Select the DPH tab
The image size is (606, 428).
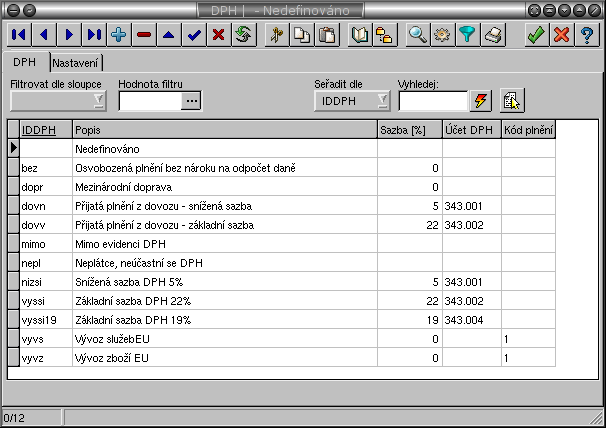(x=25, y=63)
